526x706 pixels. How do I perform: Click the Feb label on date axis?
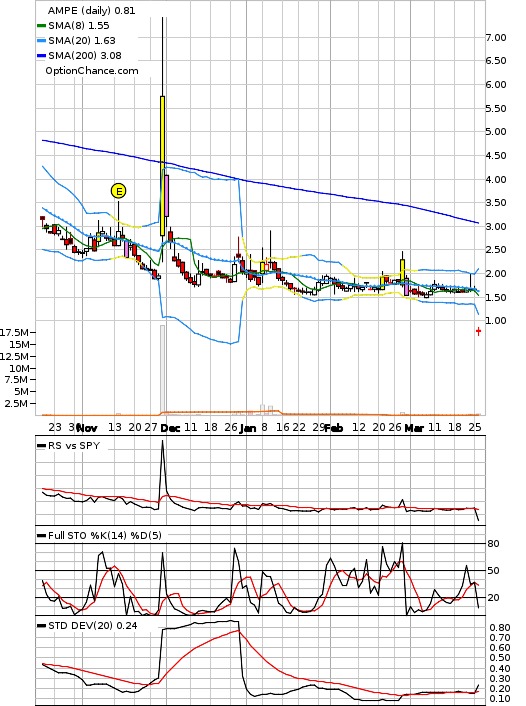pos(334,428)
